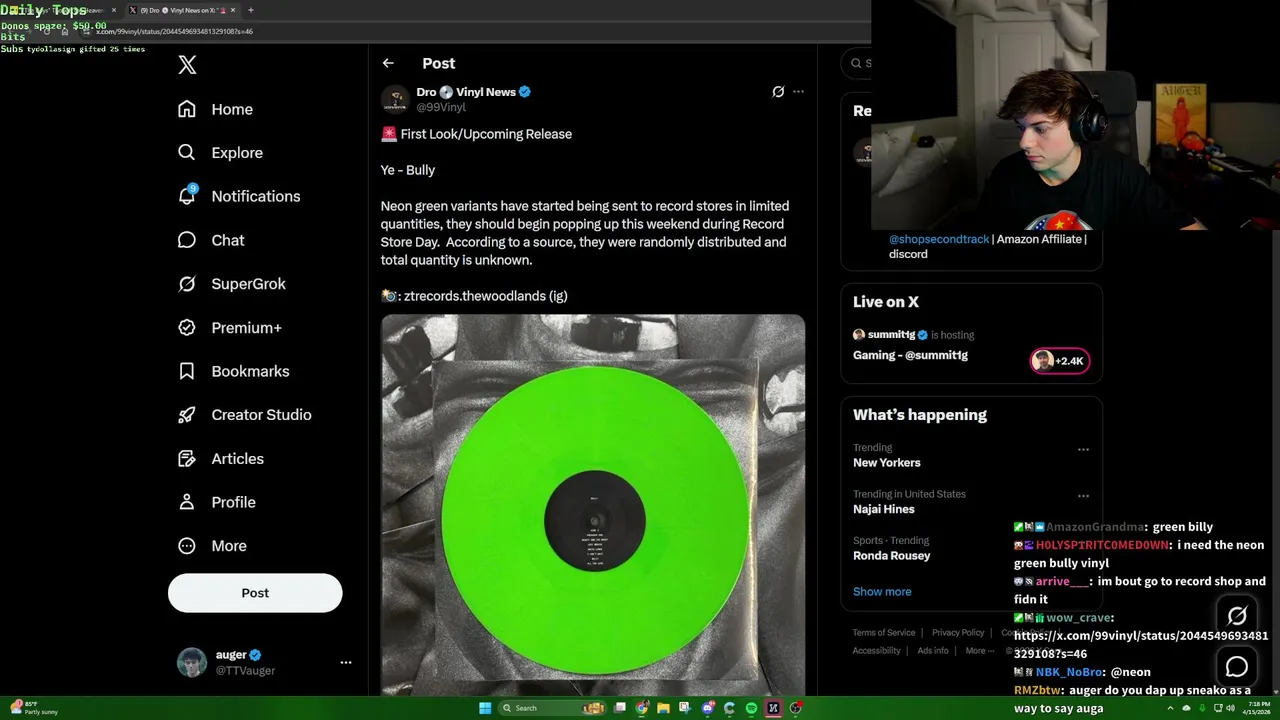Screen dimensions: 1280x720
Task: Open account menu dots beside auger
Action: tap(346, 662)
